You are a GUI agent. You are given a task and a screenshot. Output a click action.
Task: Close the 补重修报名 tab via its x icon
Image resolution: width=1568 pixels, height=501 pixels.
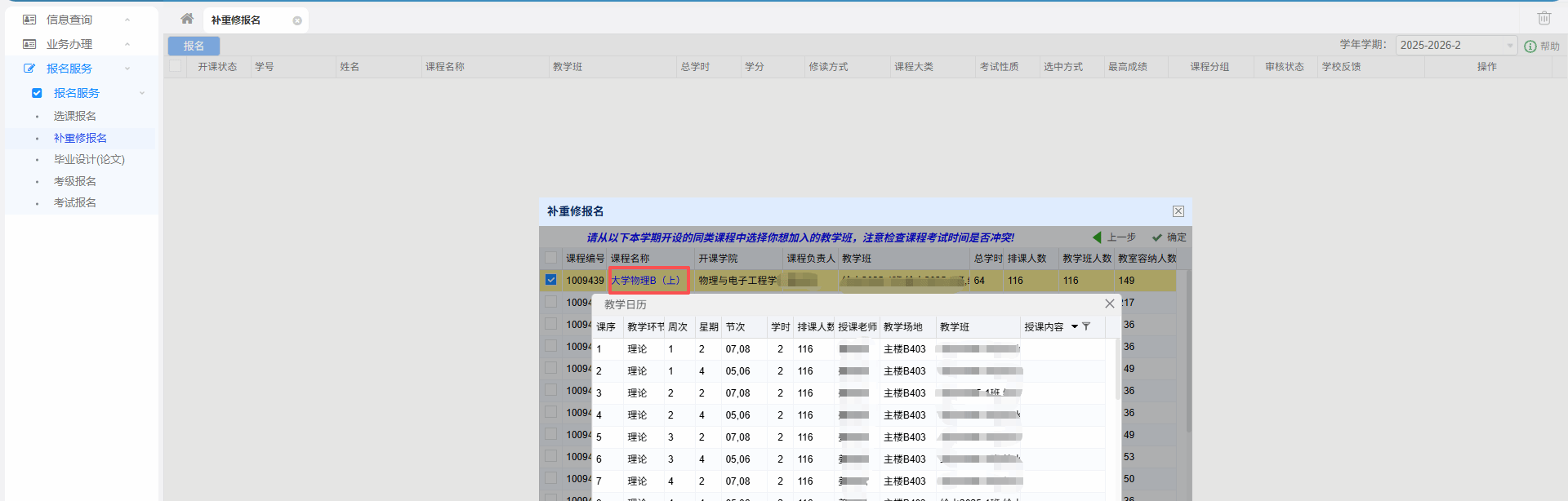point(297,21)
